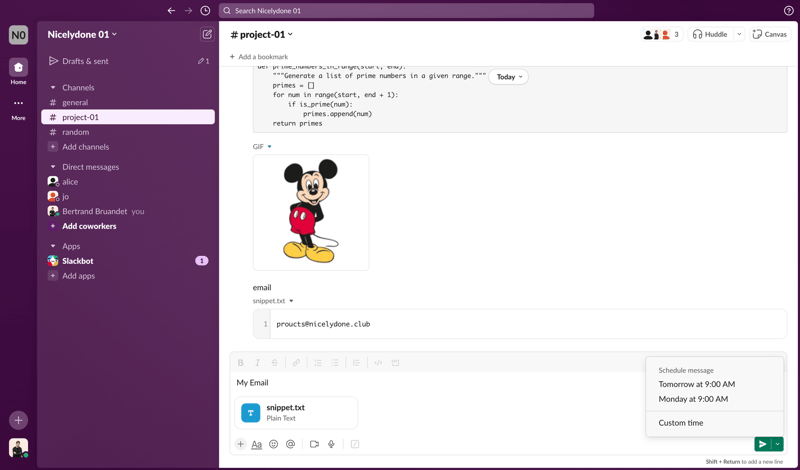Open the Huddle options chevron
The height and width of the screenshot is (470, 800).
point(739,34)
